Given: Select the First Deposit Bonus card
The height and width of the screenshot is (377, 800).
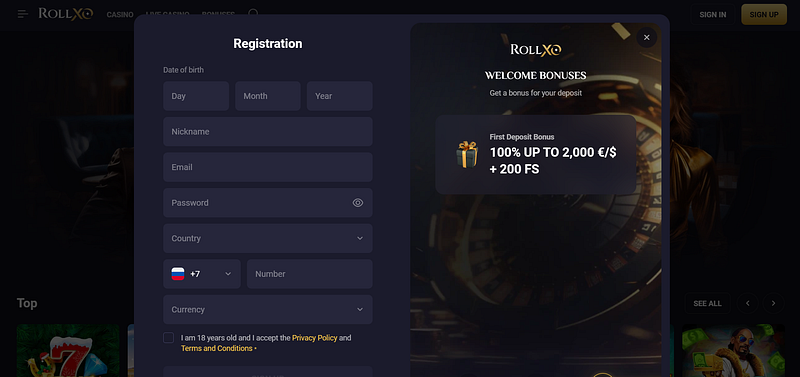Looking at the screenshot, I should point(536,155).
